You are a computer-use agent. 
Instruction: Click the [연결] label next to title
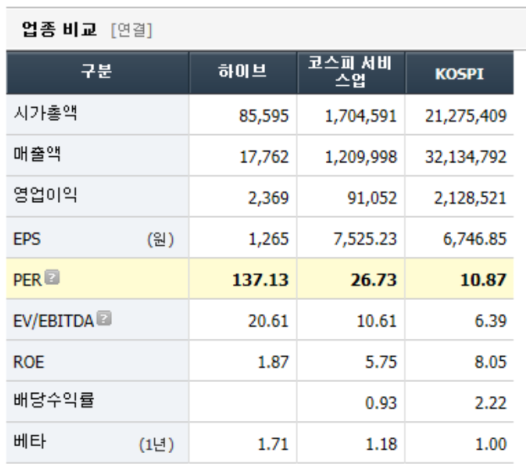(132, 30)
